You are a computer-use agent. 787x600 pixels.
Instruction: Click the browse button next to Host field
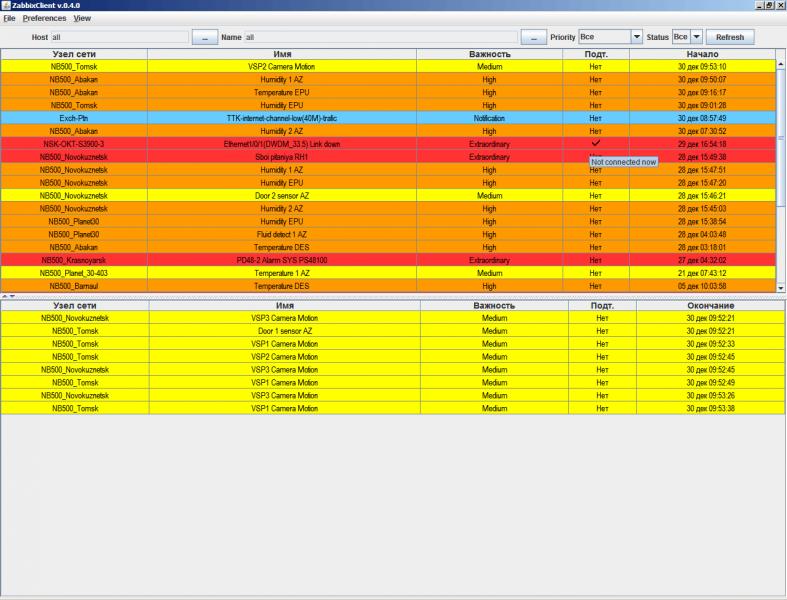tap(205, 37)
